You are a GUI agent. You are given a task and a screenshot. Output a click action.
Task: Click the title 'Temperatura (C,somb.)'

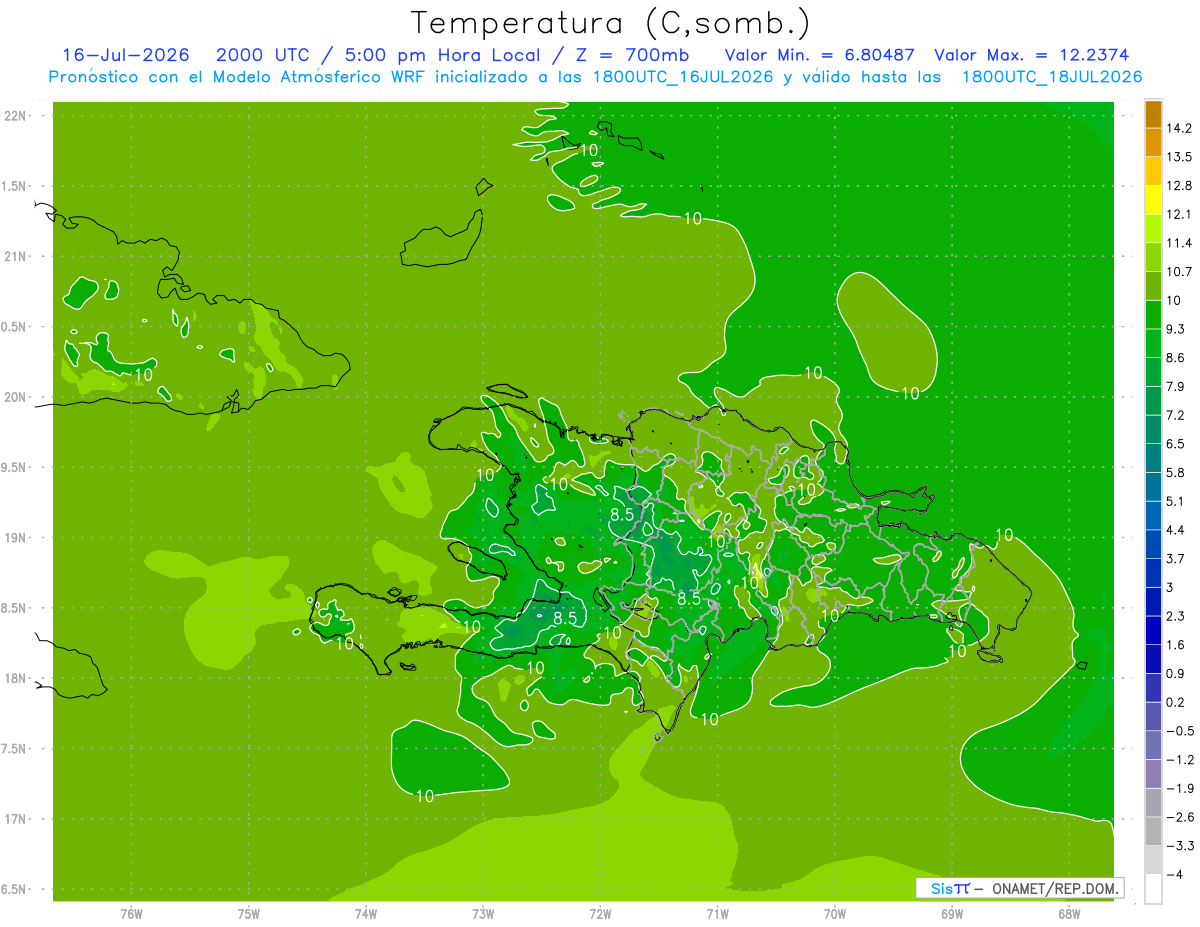[611, 23]
